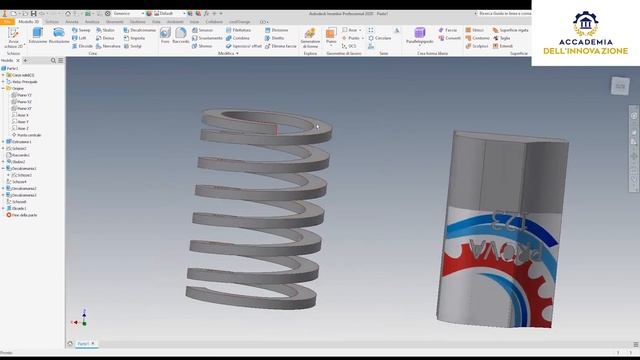Expand the Modifica panel dropdown
Image resolution: width=640 pixels, height=360 pixels.
point(228,53)
